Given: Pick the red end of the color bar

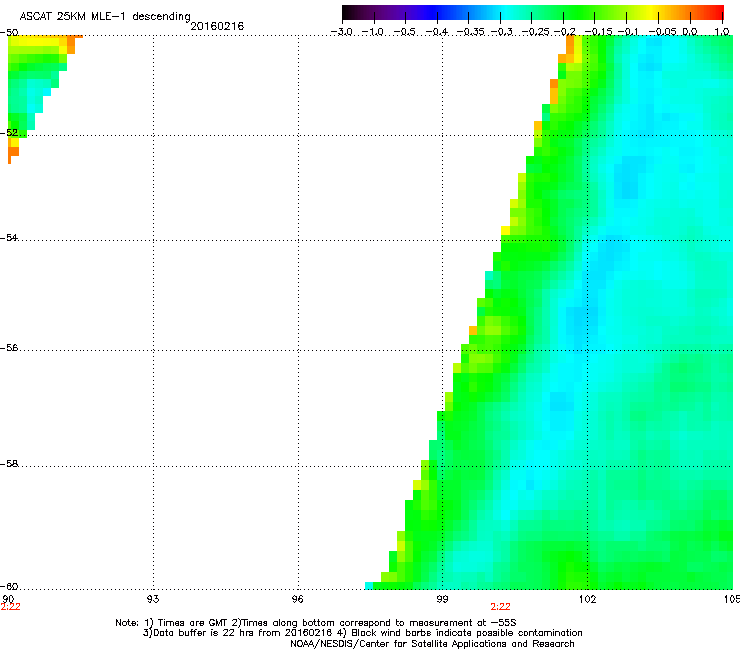Looking at the screenshot, I should pyautogui.click(x=716, y=13).
